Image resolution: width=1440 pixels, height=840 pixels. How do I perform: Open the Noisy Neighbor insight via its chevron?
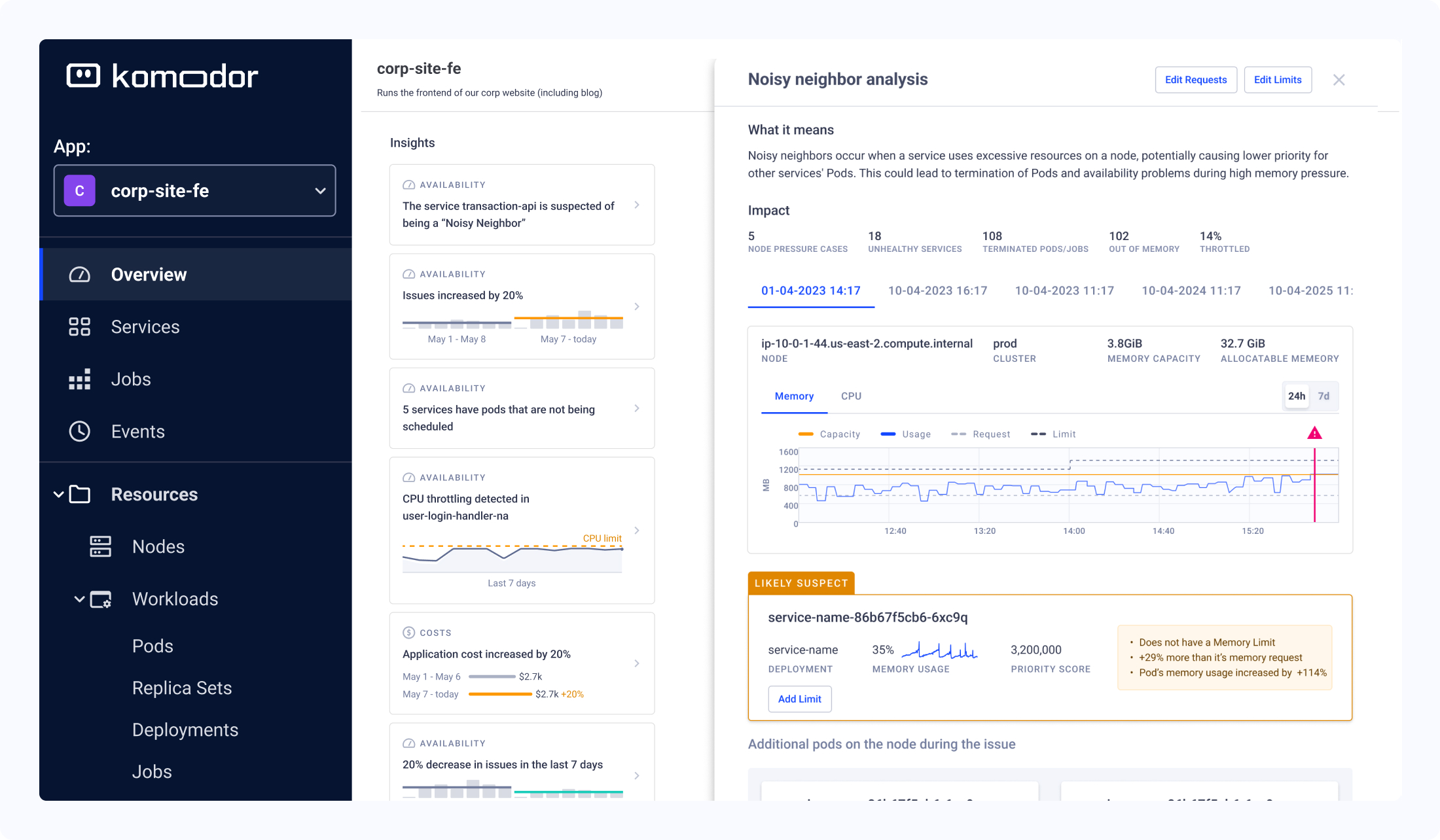pyautogui.click(x=637, y=205)
